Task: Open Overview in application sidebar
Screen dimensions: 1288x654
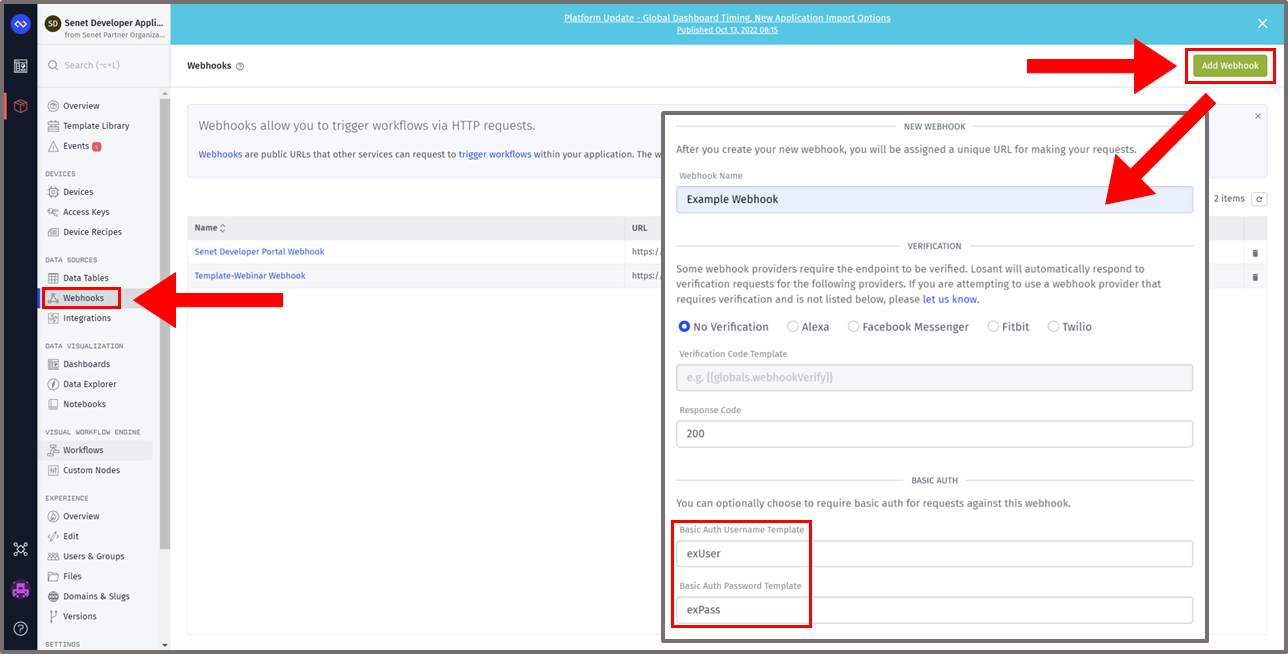Action: 81,106
